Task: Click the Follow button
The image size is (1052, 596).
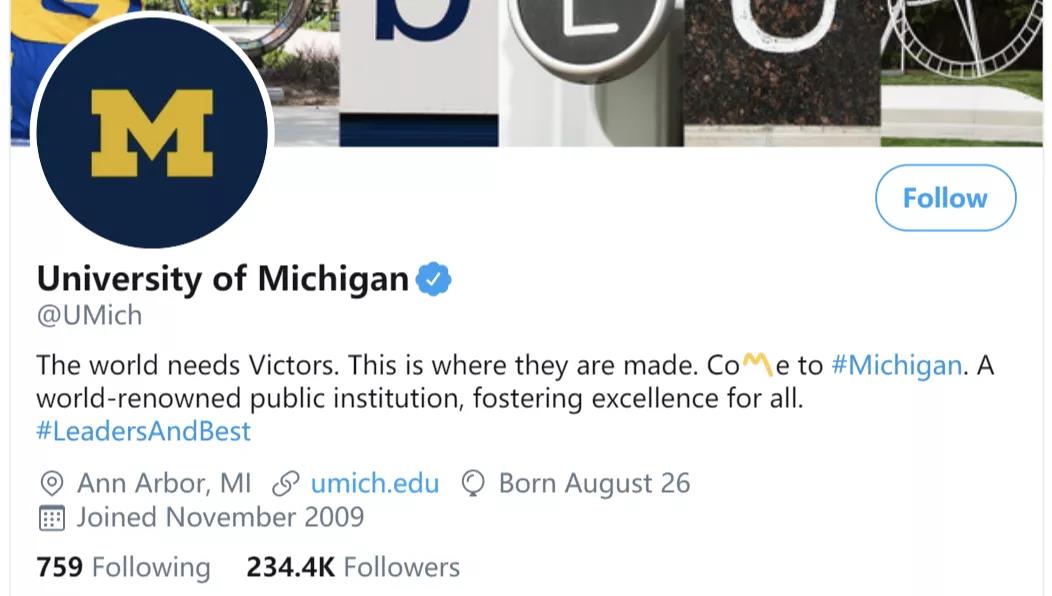Action: pyautogui.click(x=945, y=198)
